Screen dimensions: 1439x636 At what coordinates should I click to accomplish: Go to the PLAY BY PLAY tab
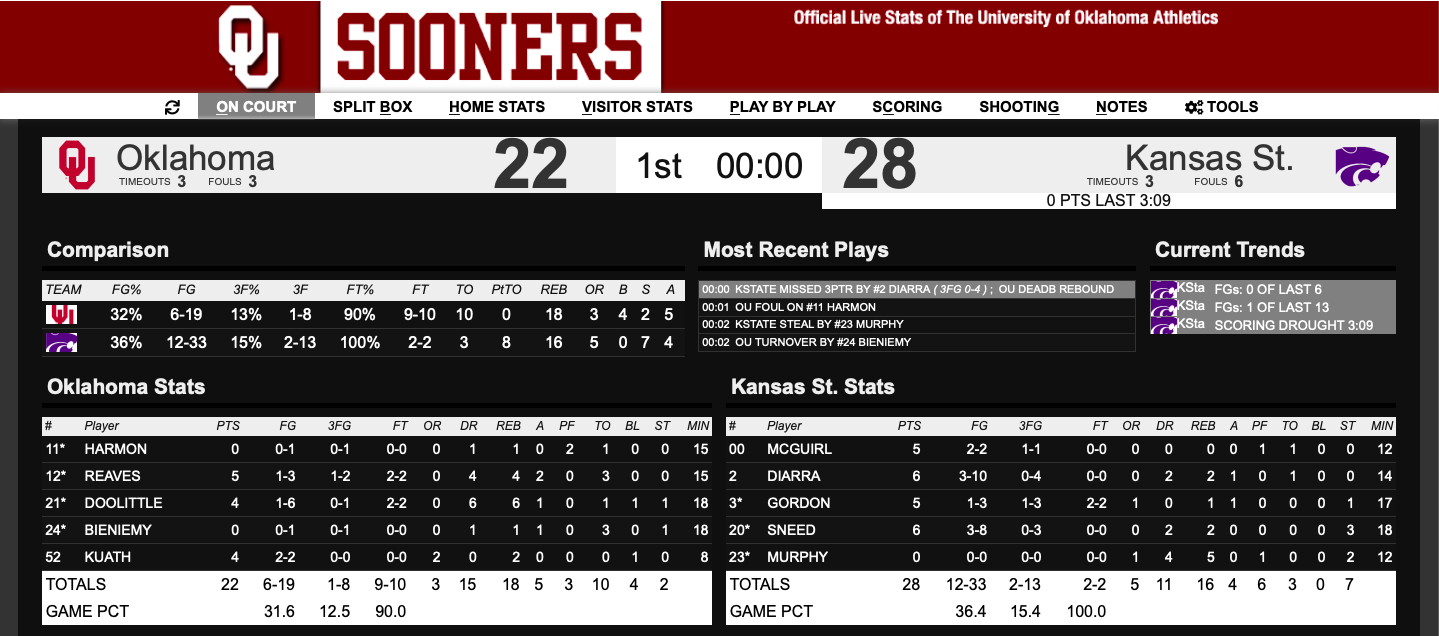[x=782, y=107]
